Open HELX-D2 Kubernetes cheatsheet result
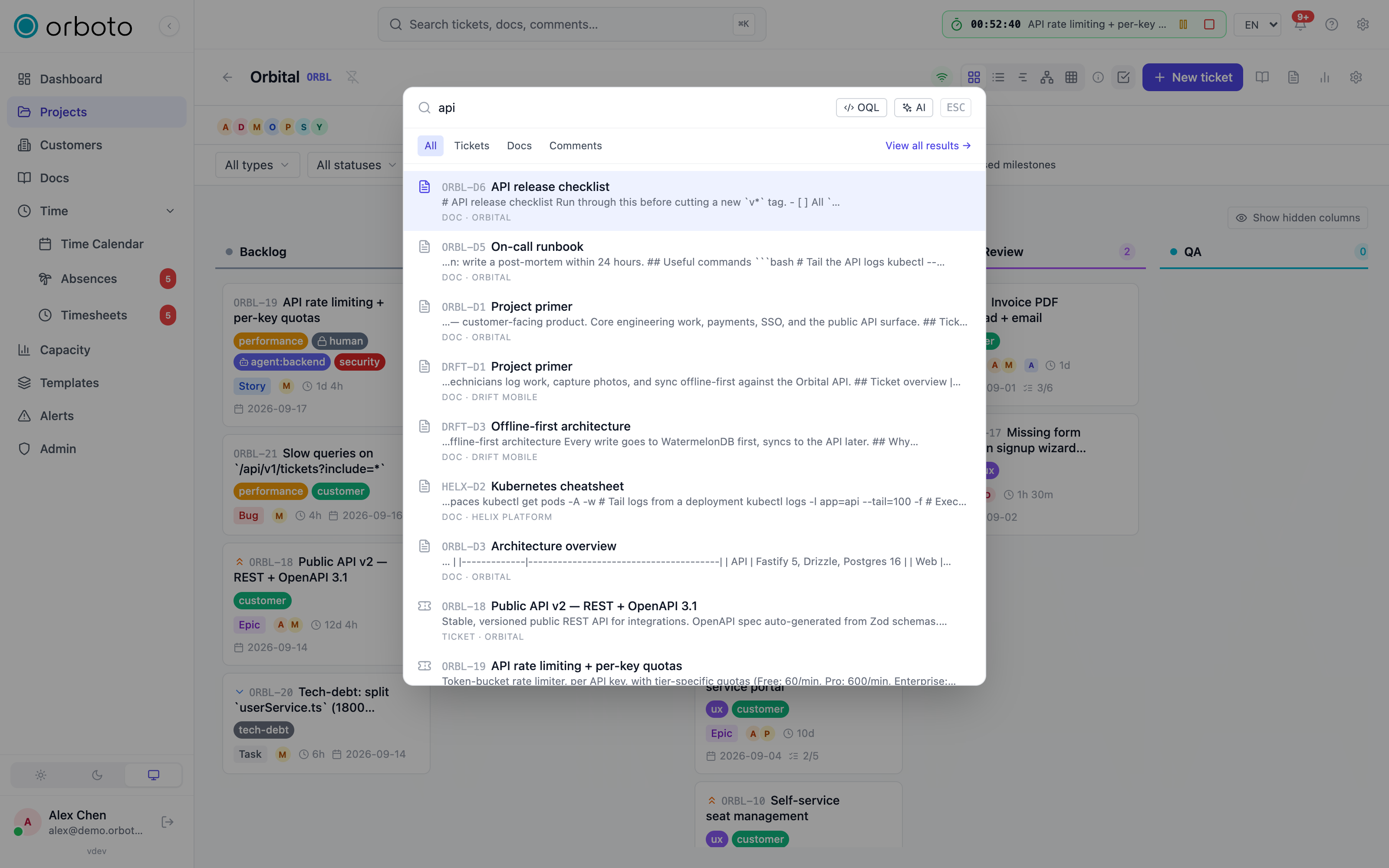Screen dimensions: 1389x868 pyautogui.click(x=694, y=500)
